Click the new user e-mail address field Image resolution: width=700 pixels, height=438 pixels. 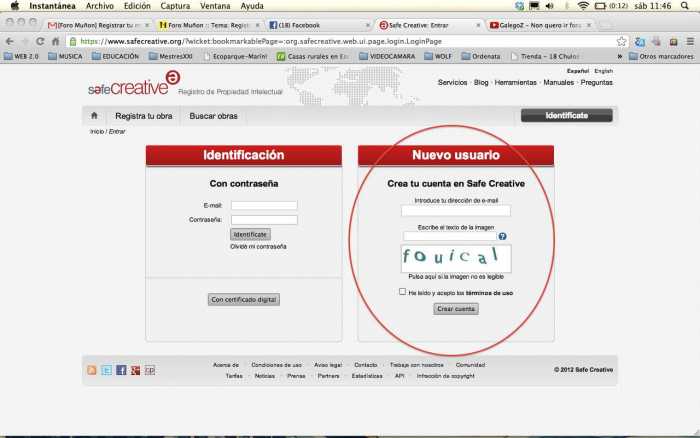(455, 211)
